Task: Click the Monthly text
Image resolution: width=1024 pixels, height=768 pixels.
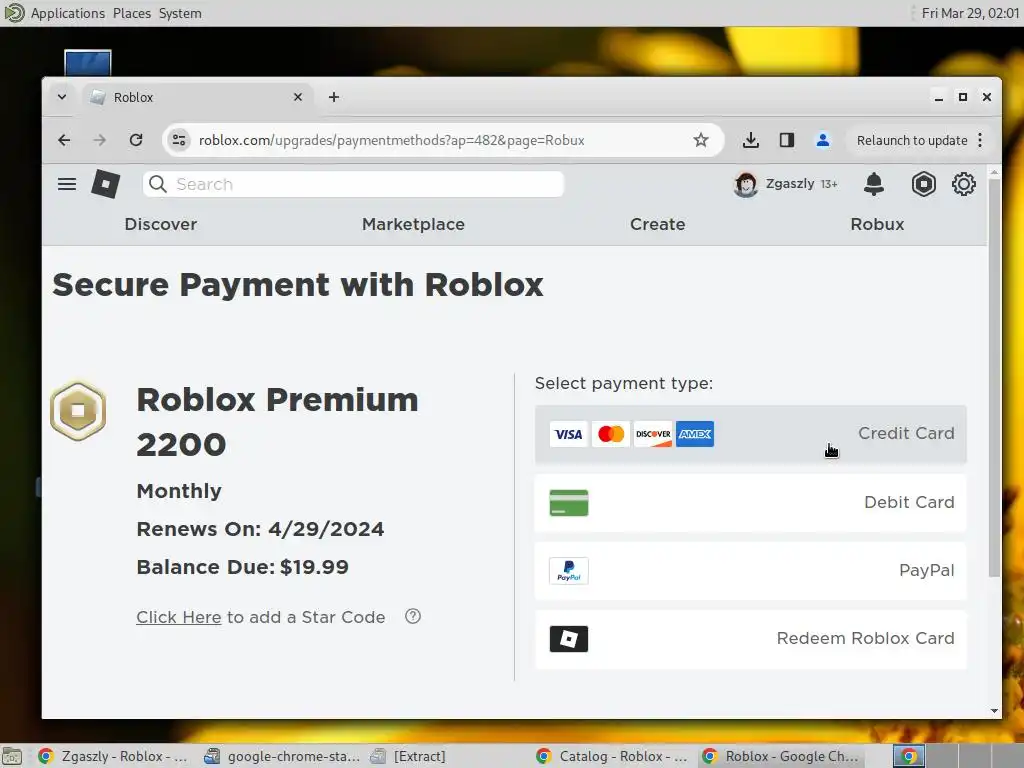Action: 179,491
